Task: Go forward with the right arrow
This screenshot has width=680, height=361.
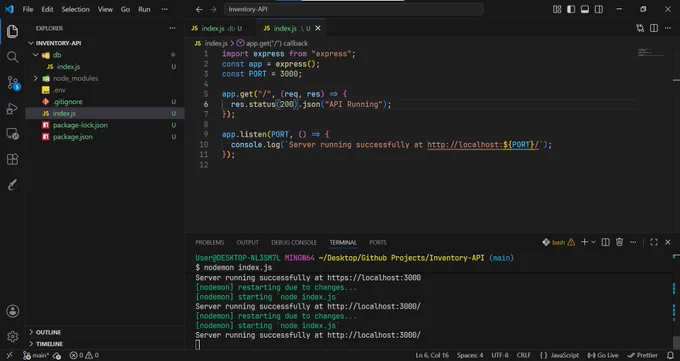Action: 213,9
